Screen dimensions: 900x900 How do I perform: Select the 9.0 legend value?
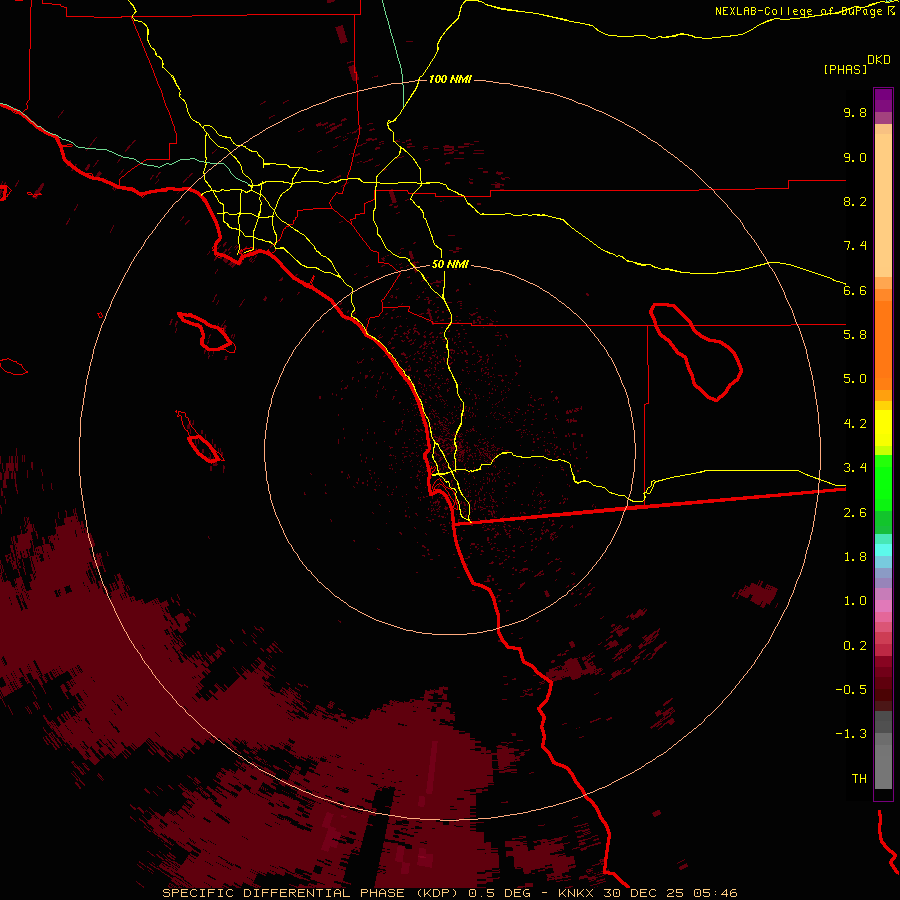pos(855,158)
